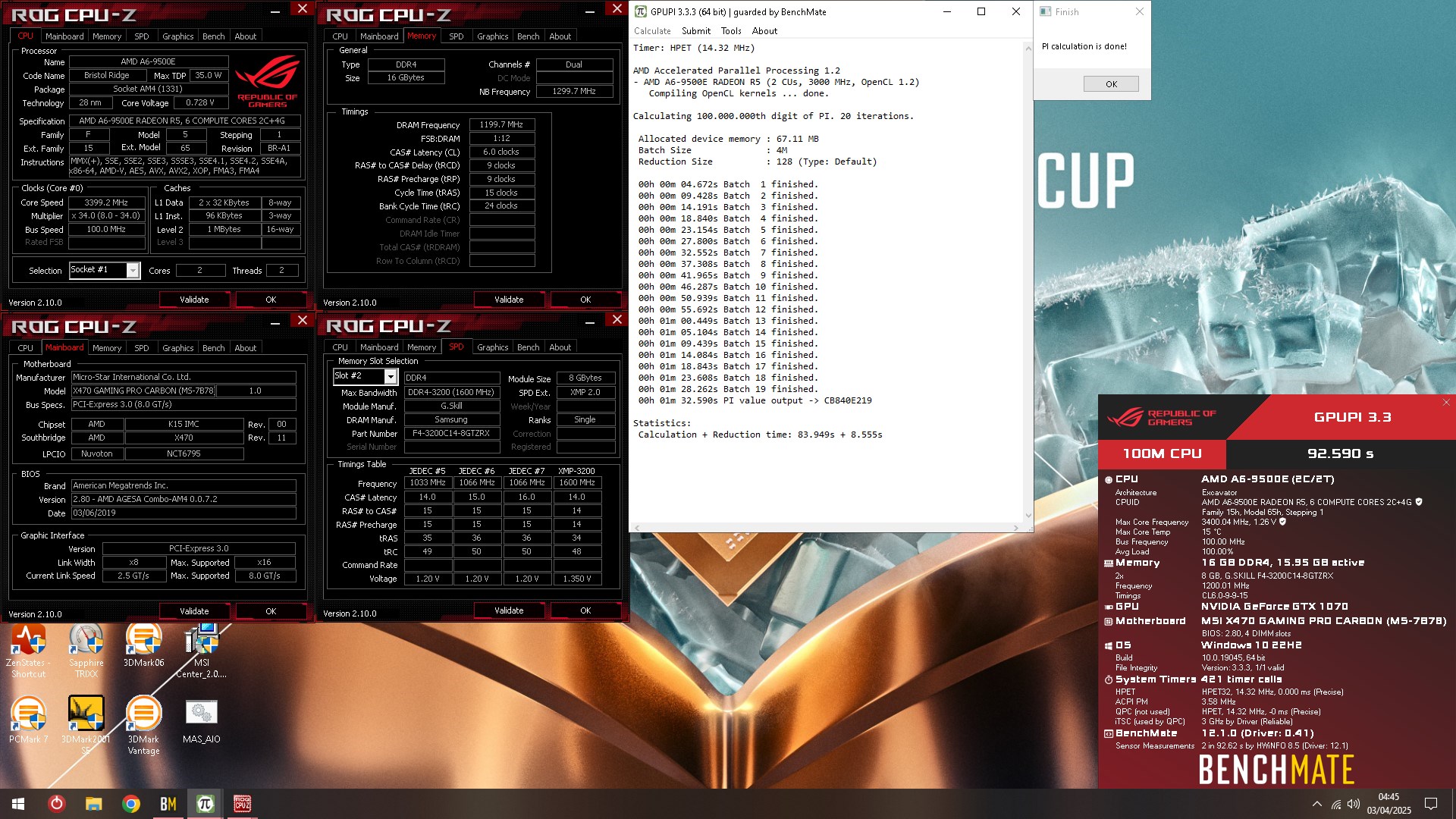Click OK in Memory tab window
The width and height of the screenshot is (1456, 819).
click(x=585, y=300)
